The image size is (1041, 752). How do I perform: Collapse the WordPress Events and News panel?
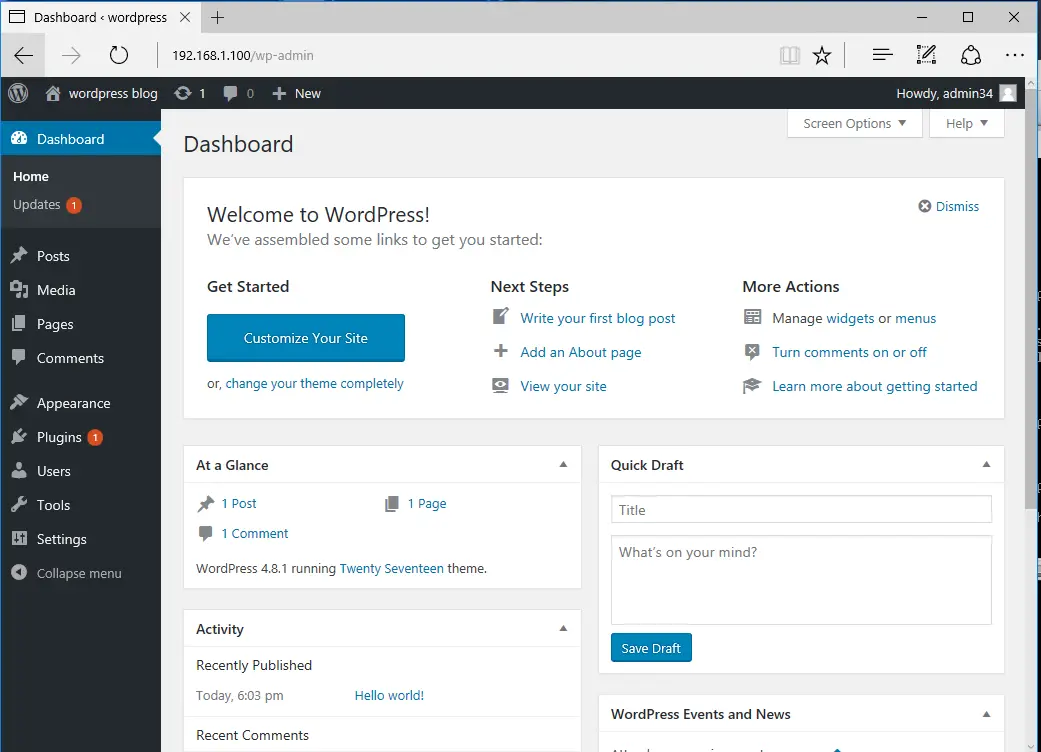[x=986, y=714]
